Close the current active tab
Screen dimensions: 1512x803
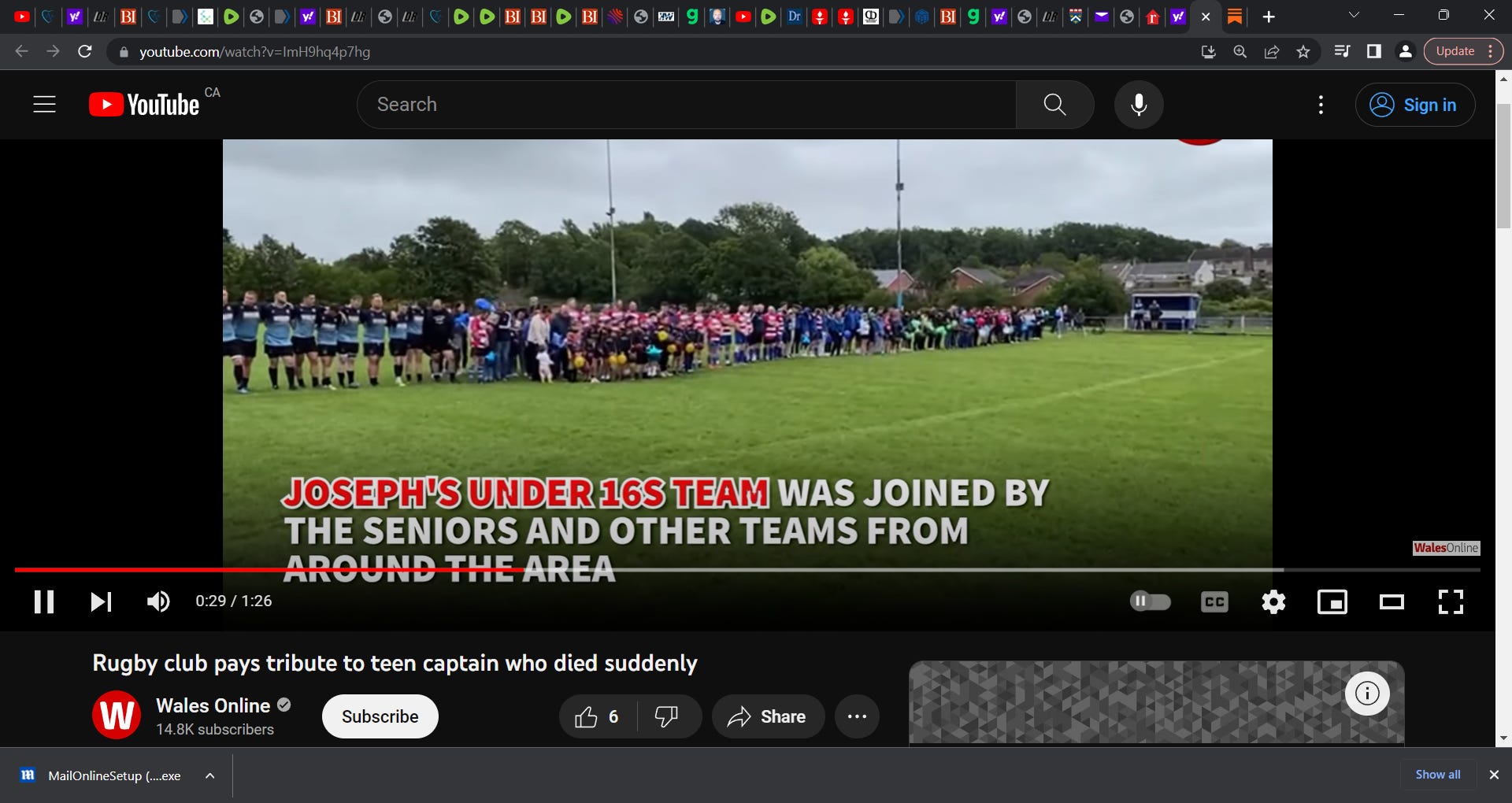1206,17
